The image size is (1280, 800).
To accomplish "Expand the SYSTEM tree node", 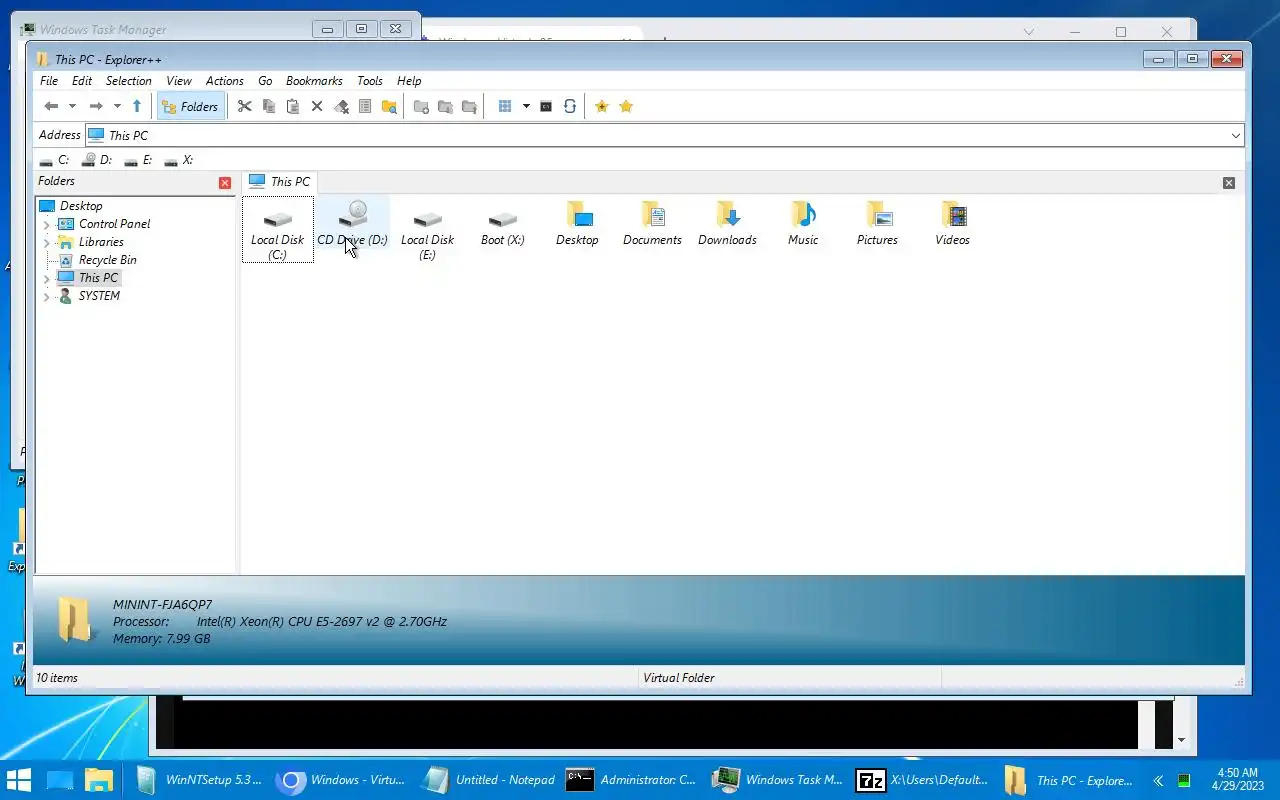I will click(x=46, y=297).
